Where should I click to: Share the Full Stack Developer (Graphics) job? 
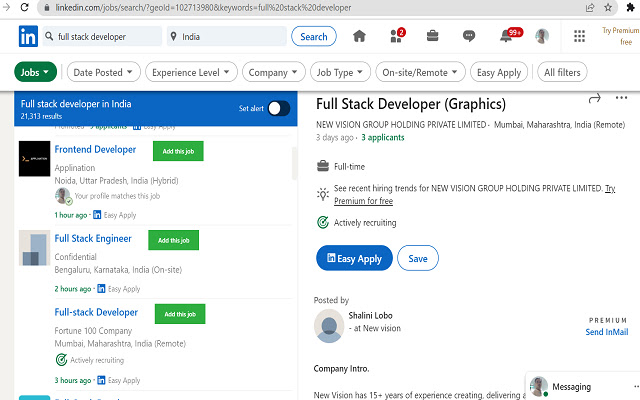point(595,98)
